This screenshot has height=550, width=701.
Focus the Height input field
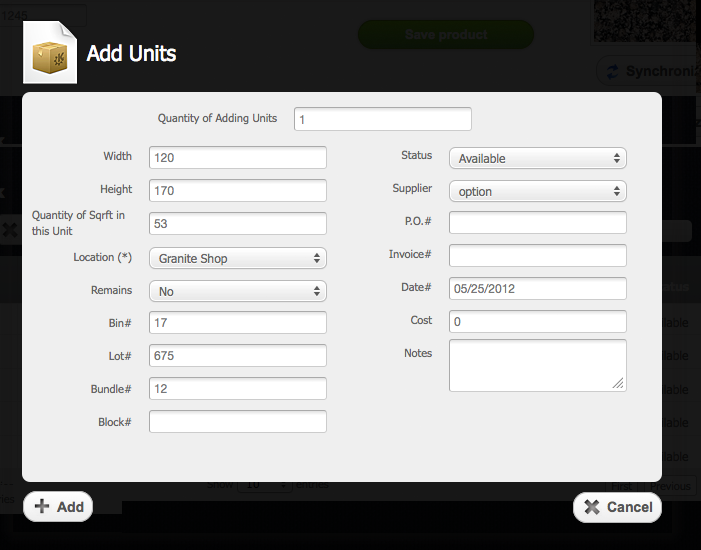pyautogui.click(x=238, y=190)
